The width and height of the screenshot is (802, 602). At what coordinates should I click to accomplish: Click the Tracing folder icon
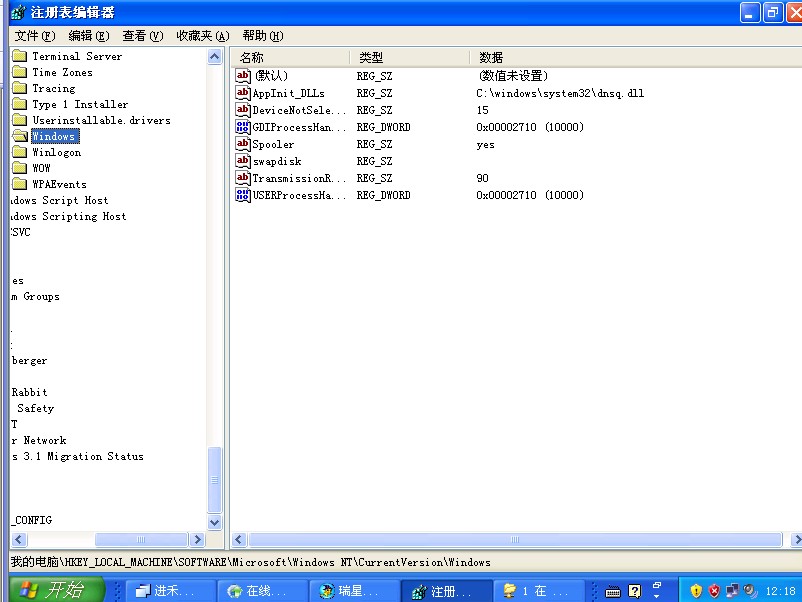(x=19, y=88)
